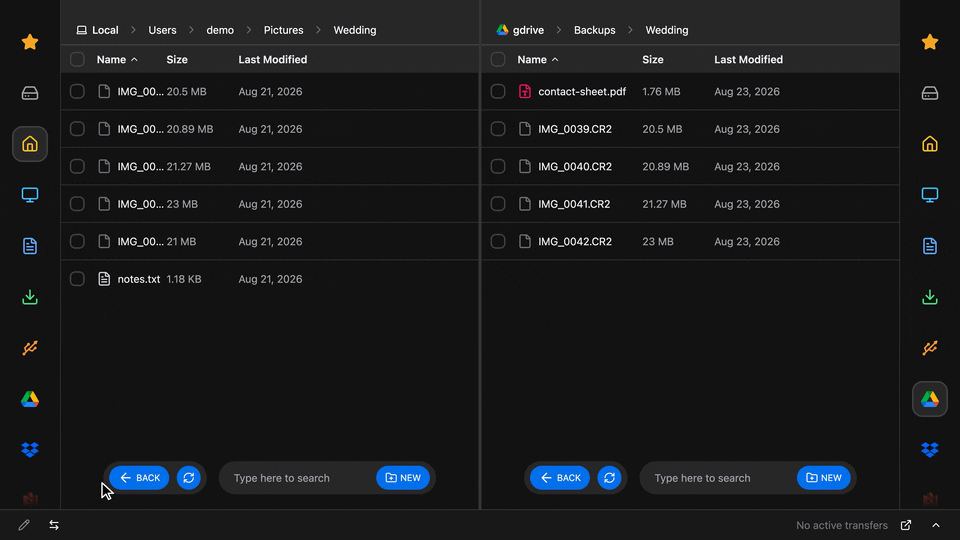Image resolution: width=960 pixels, height=540 pixels.
Task: Click the orange unplugged icon in right sidebar
Action: (x=930, y=348)
